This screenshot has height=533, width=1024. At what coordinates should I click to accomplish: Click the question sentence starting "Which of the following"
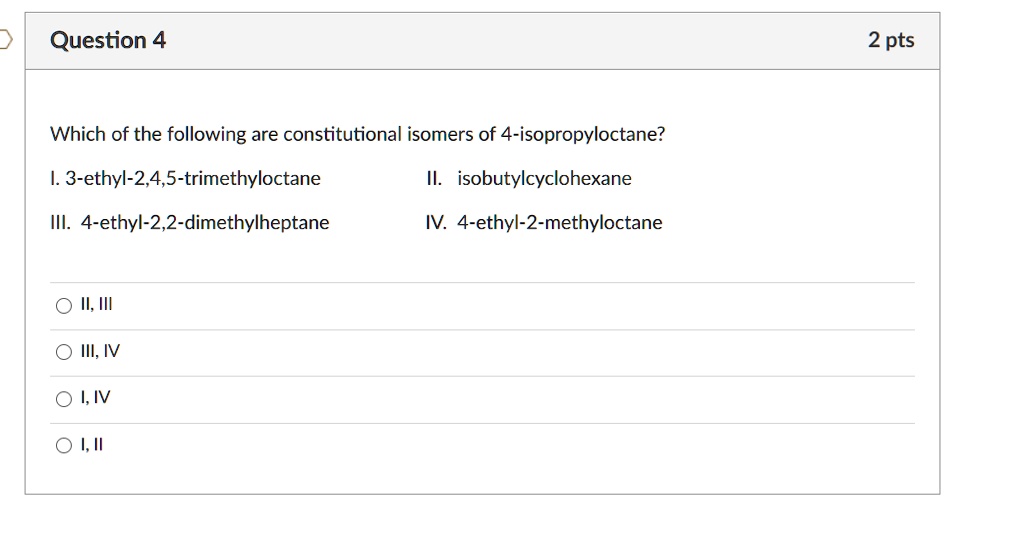357,134
